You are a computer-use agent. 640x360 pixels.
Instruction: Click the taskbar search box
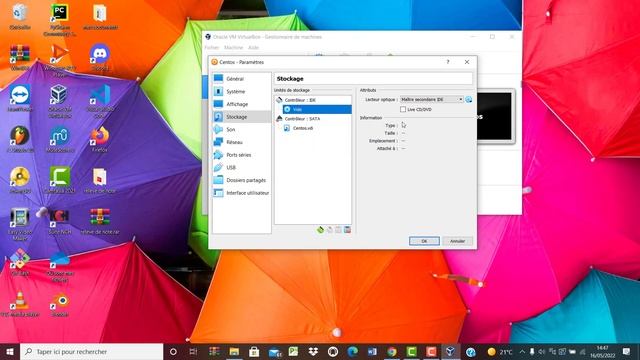91,352
